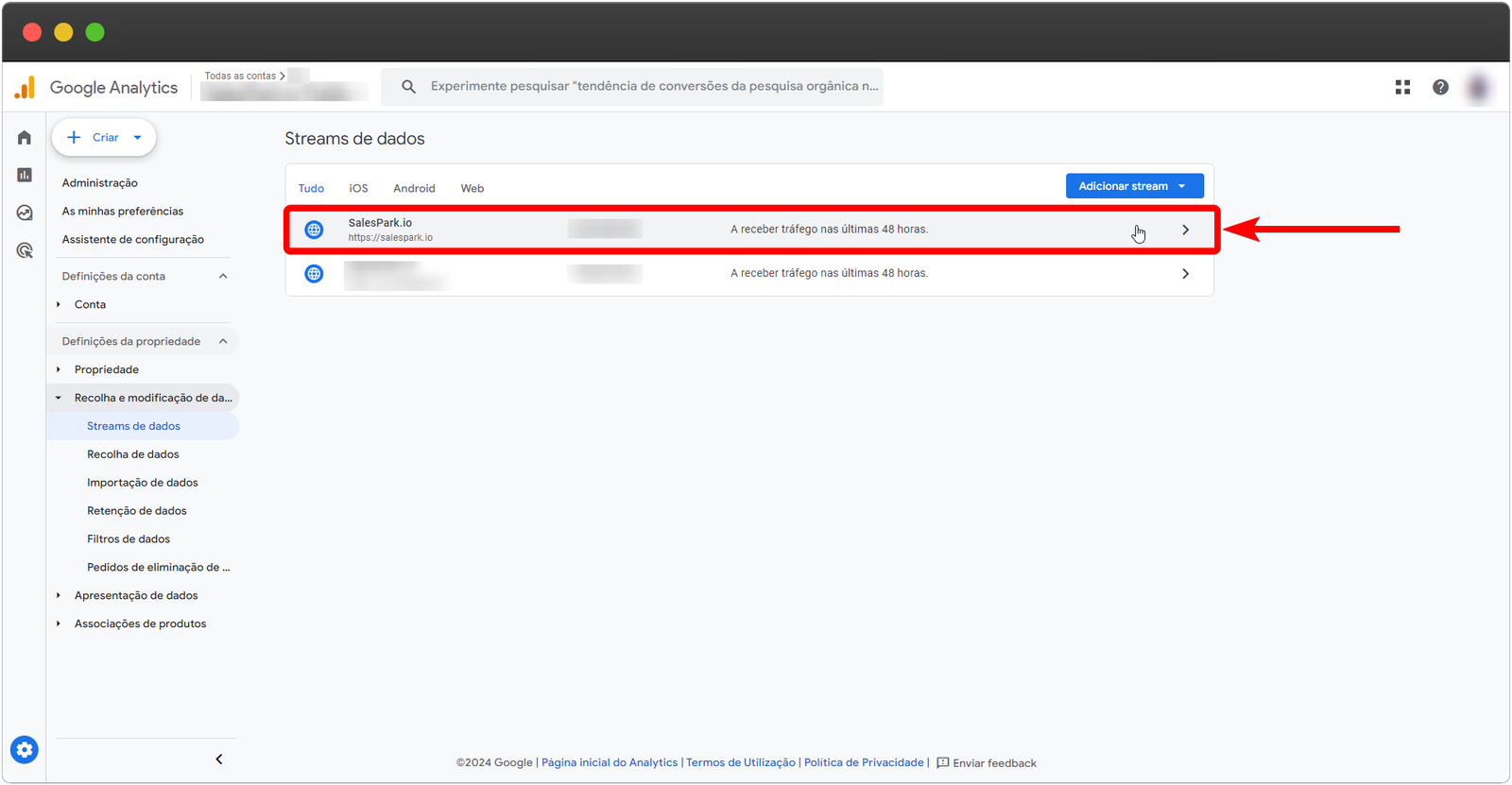
Task: Switch to the iOS tab
Action: [358, 188]
